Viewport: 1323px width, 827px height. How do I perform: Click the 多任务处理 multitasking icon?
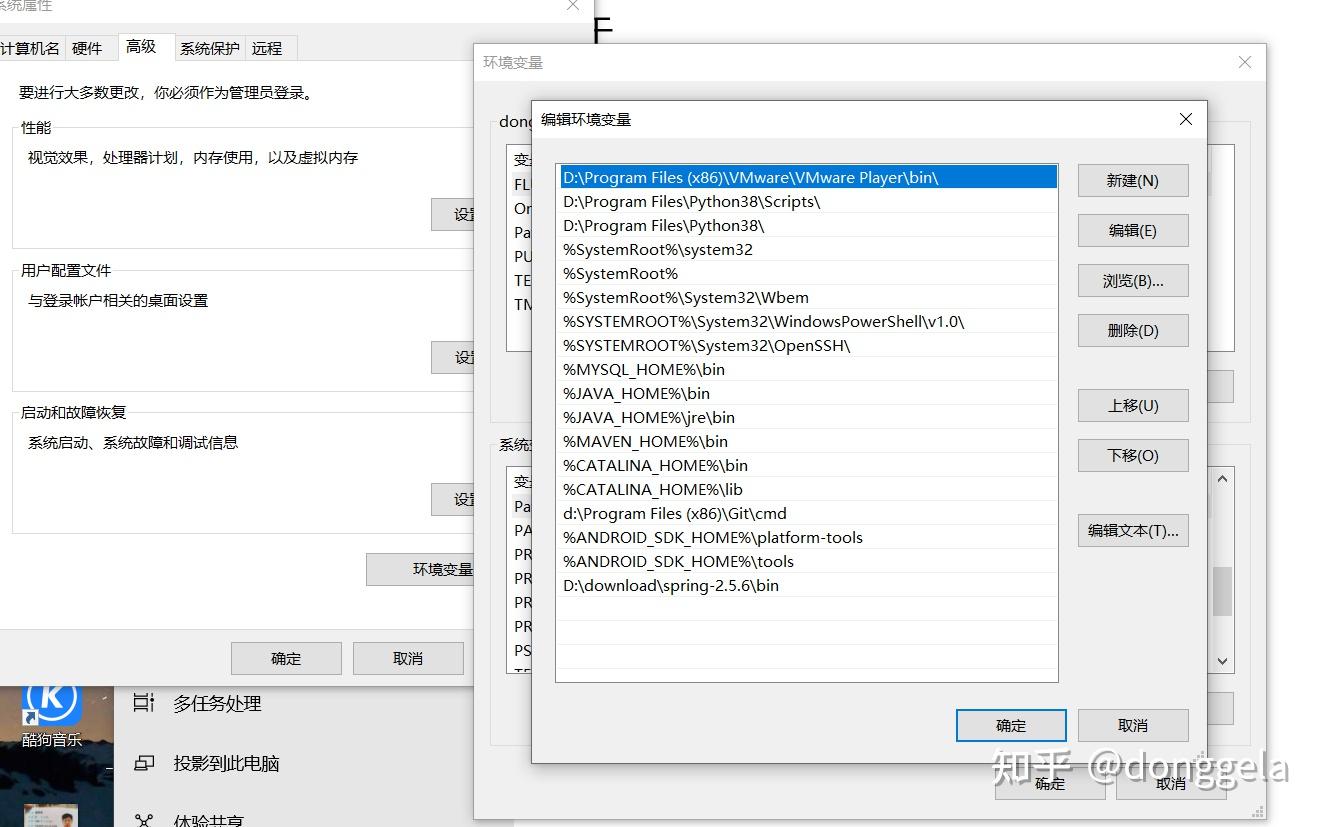[x=143, y=703]
